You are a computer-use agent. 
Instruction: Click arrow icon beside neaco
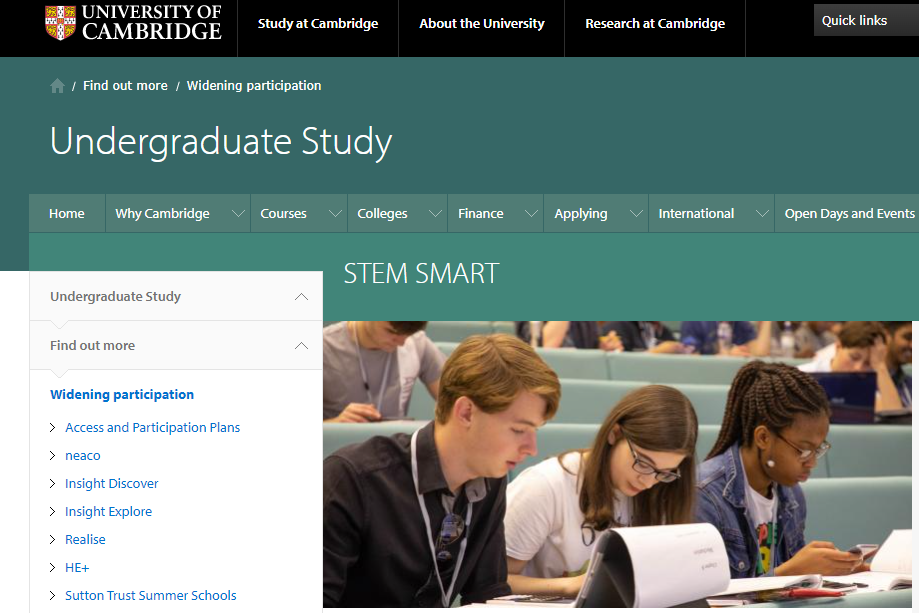pyautogui.click(x=53, y=455)
